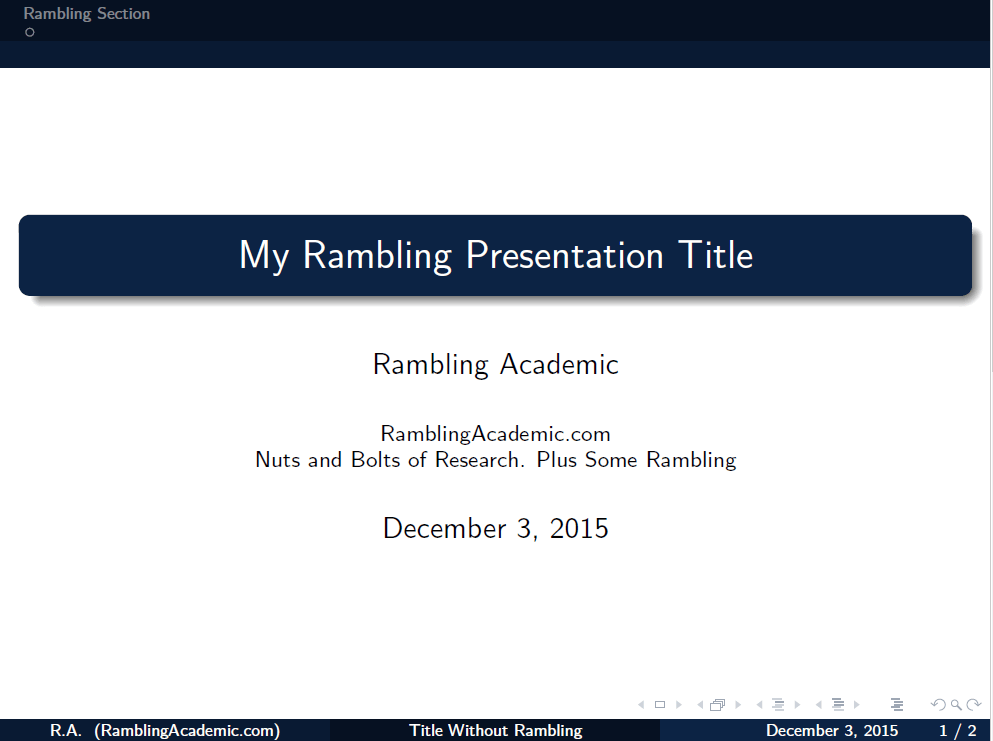Click the presentation outline icon

897,705
